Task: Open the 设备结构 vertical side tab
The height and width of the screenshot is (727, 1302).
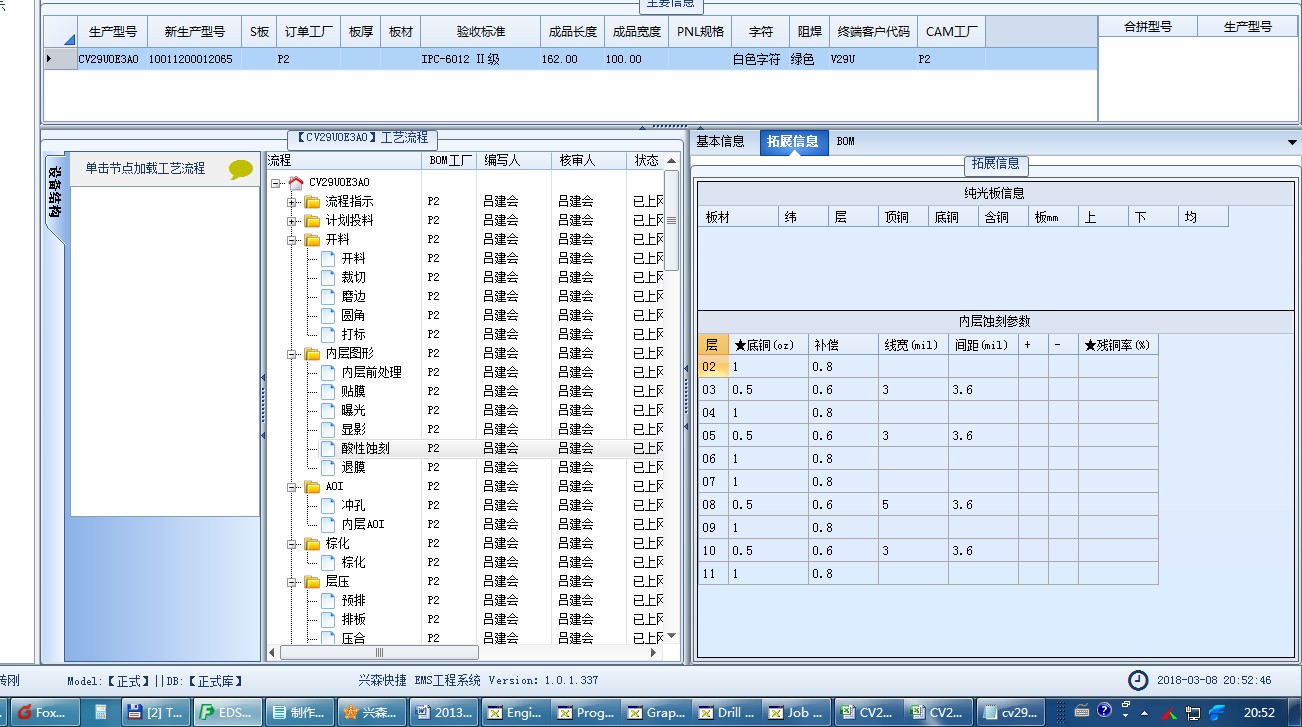Action: [x=54, y=191]
